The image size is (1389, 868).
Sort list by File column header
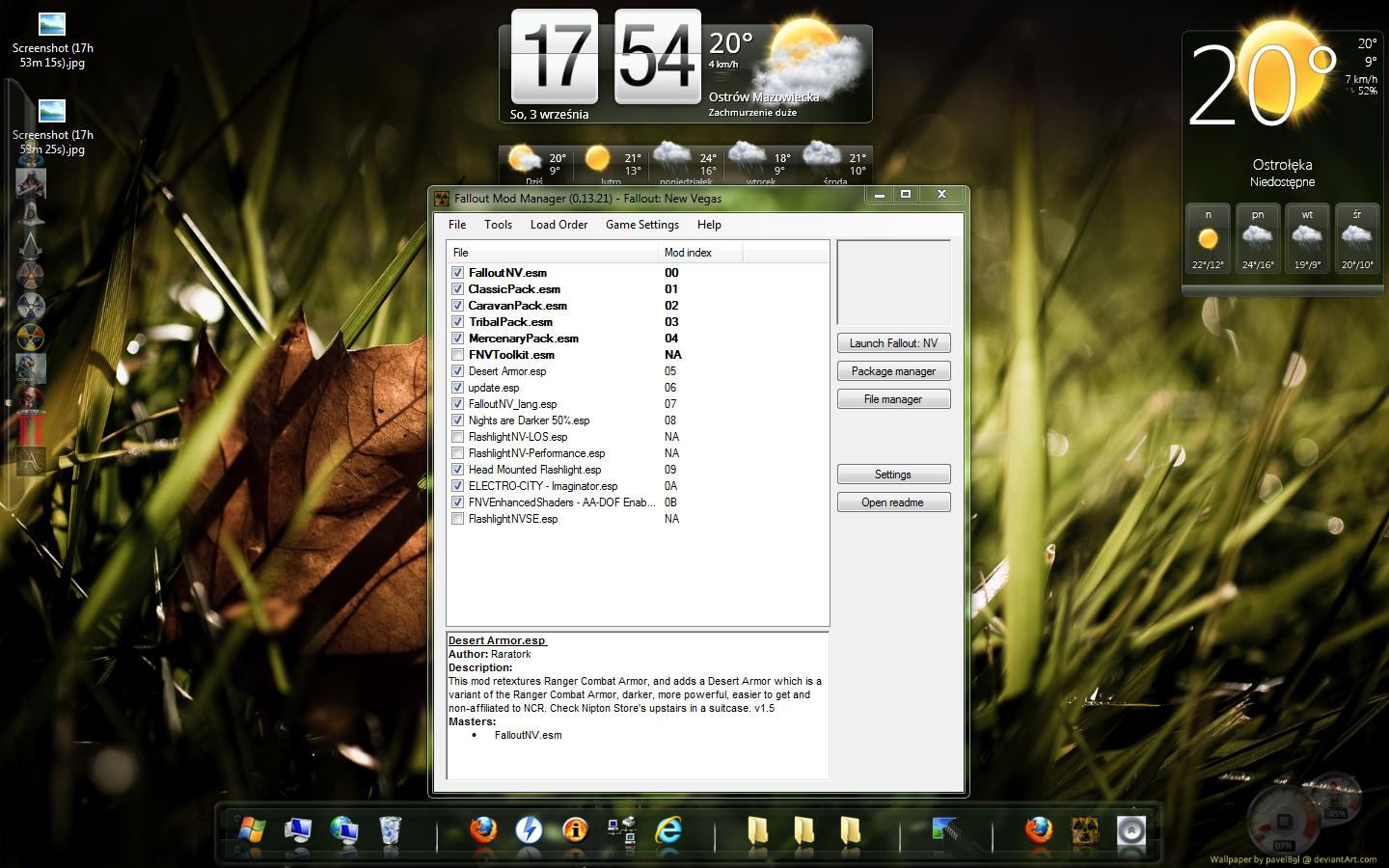[x=553, y=253]
